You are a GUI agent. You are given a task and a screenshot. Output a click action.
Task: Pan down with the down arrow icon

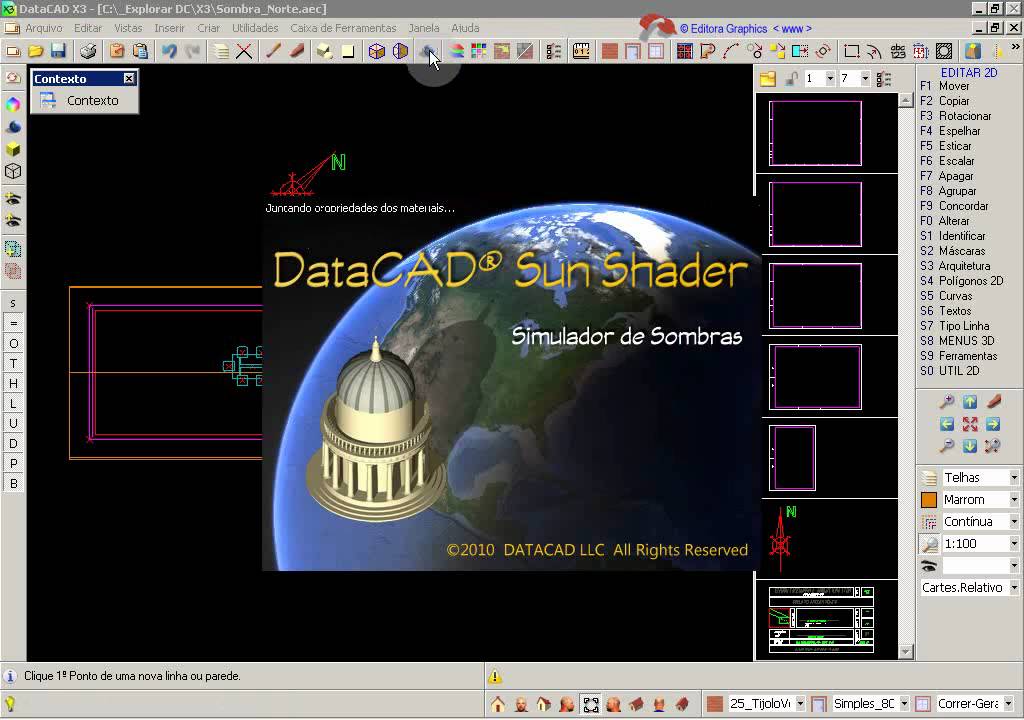pos(970,446)
